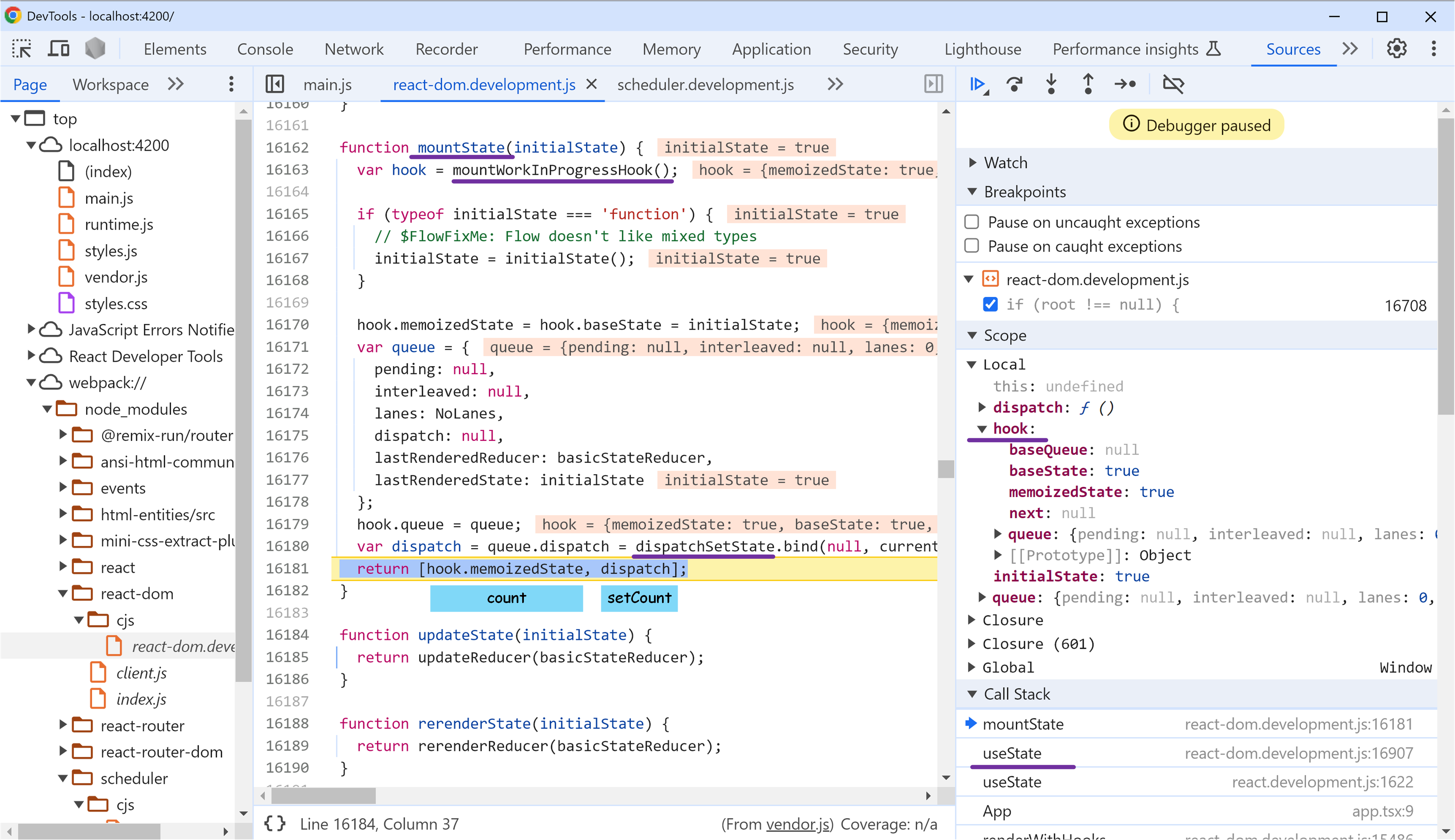Select App frame in call stack

[x=997, y=811]
